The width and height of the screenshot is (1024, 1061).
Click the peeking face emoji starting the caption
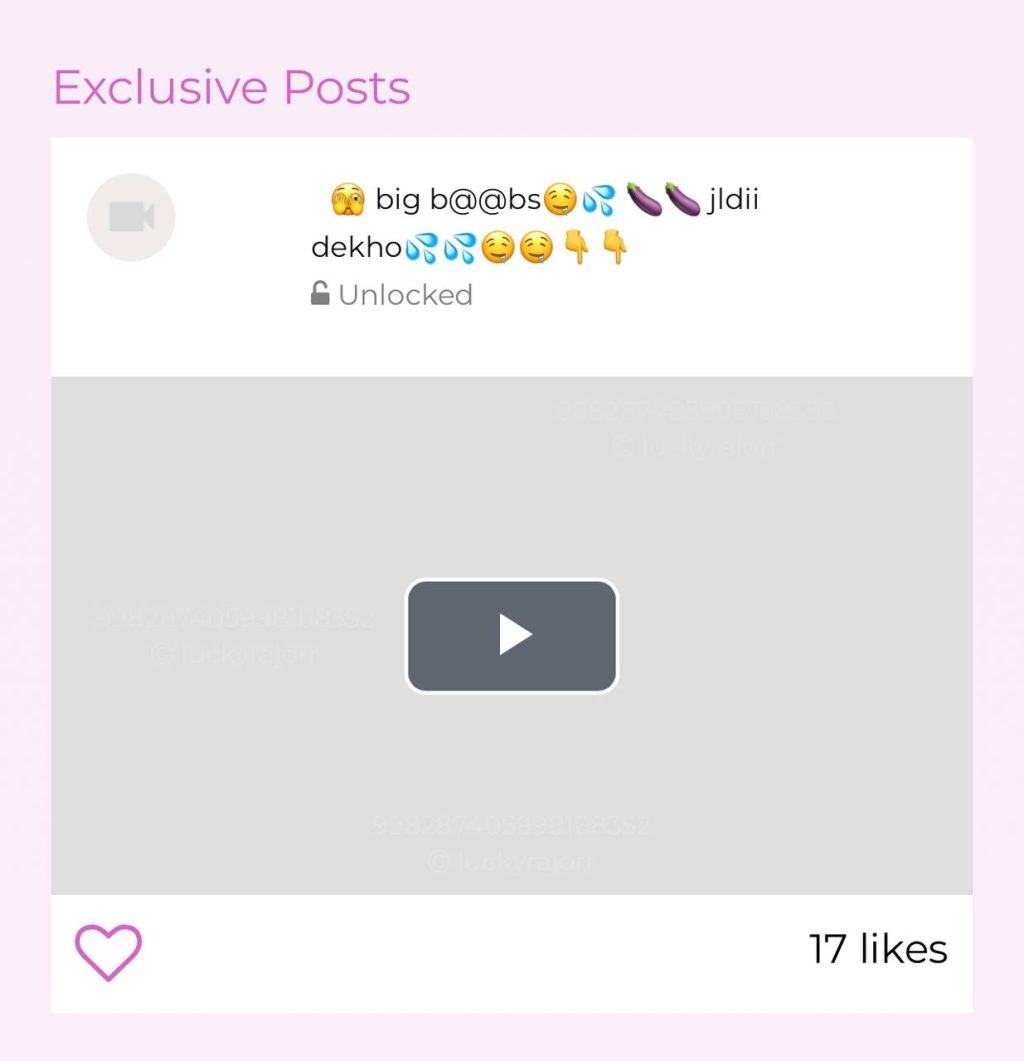(348, 200)
